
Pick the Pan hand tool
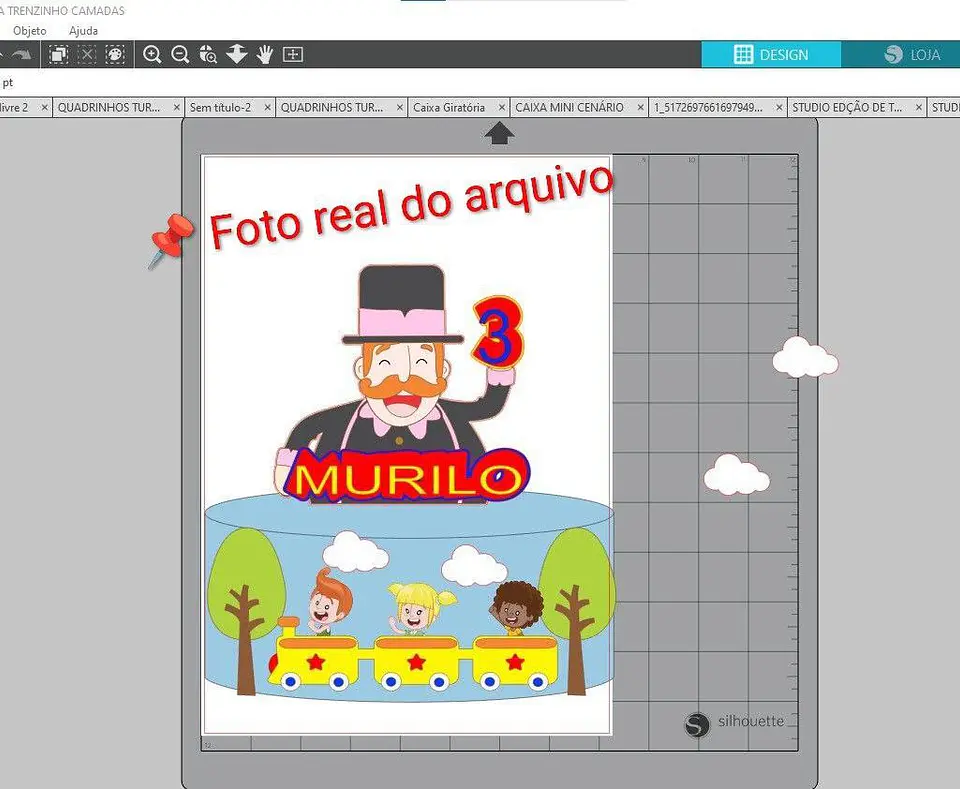point(264,54)
